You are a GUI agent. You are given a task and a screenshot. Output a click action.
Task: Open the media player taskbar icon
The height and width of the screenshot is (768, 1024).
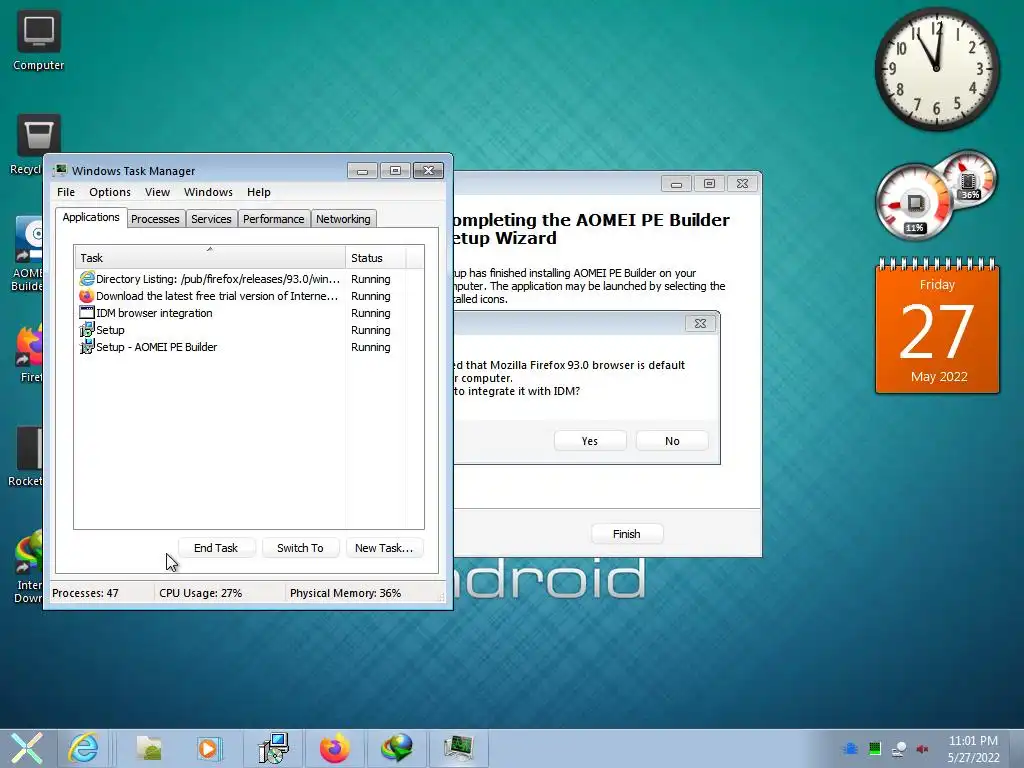point(209,748)
